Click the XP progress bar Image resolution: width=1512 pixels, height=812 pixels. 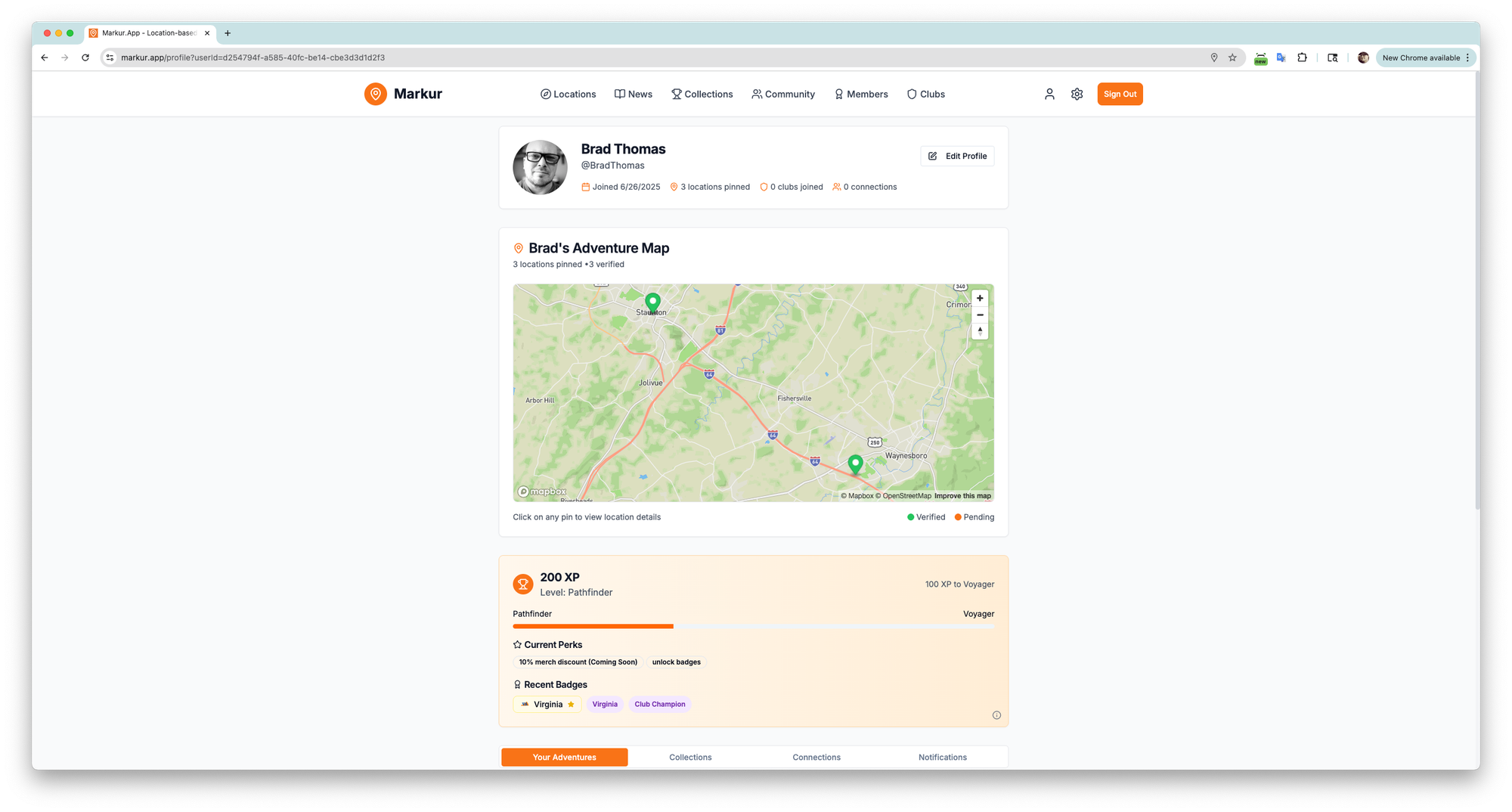(x=753, y=627)
